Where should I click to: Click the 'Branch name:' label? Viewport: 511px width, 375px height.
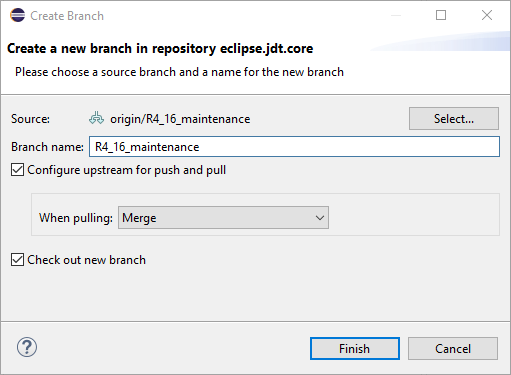click(47, 147)
